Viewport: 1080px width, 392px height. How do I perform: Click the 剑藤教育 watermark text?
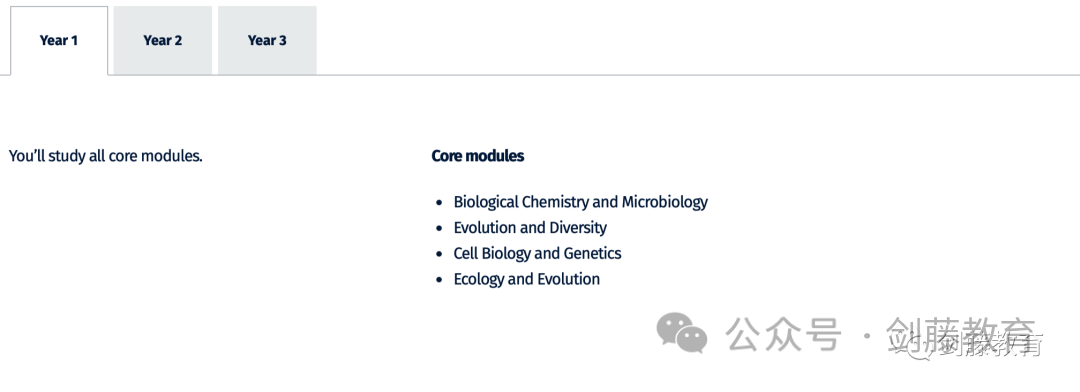[961, 335]
